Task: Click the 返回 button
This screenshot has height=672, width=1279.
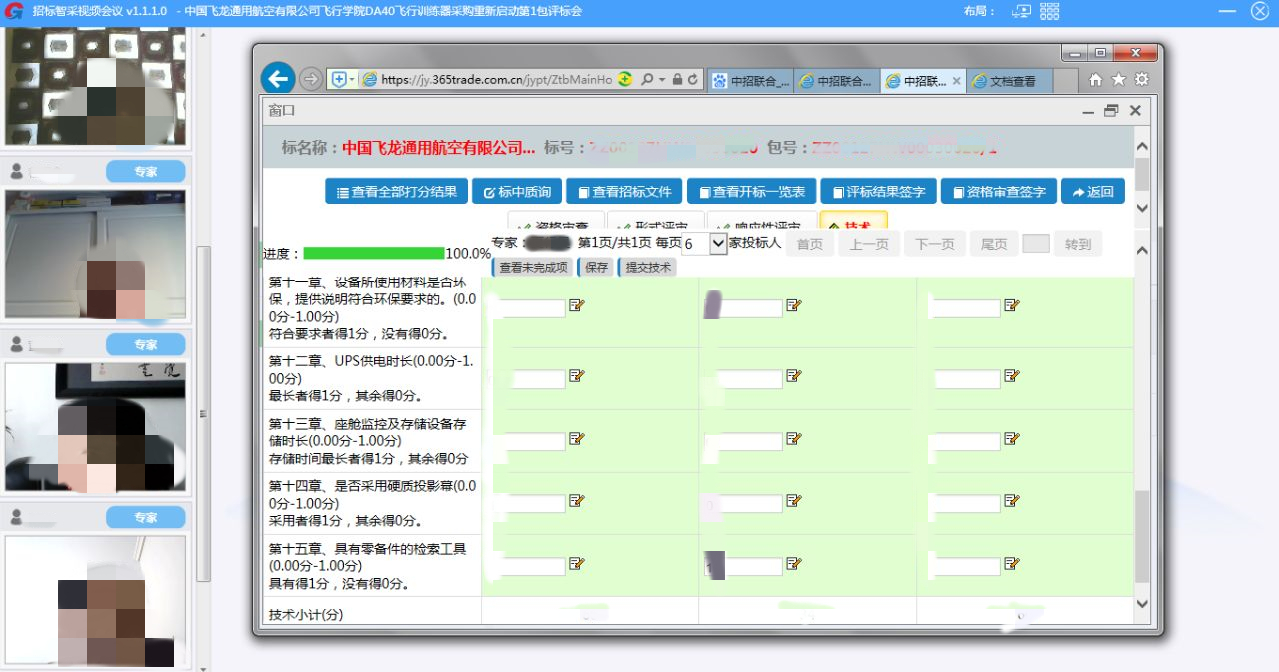Action: [x=1092, y=192]
